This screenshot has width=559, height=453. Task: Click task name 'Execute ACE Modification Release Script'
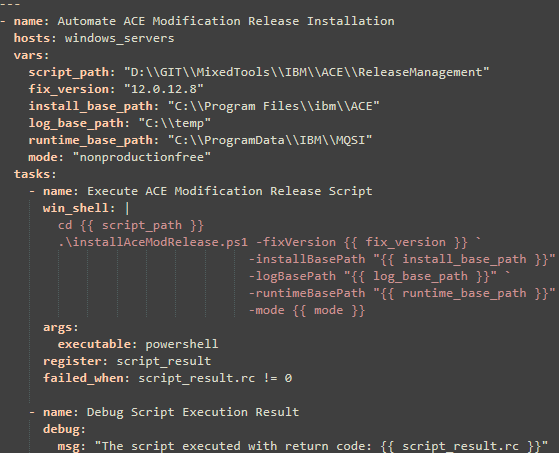tap(230, 191)
